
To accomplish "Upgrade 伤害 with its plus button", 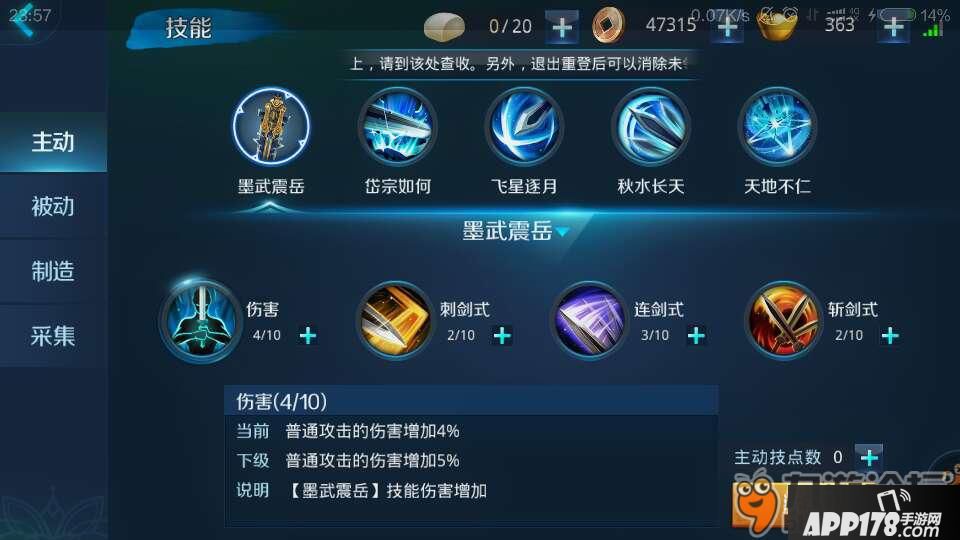I will point(308,336).
